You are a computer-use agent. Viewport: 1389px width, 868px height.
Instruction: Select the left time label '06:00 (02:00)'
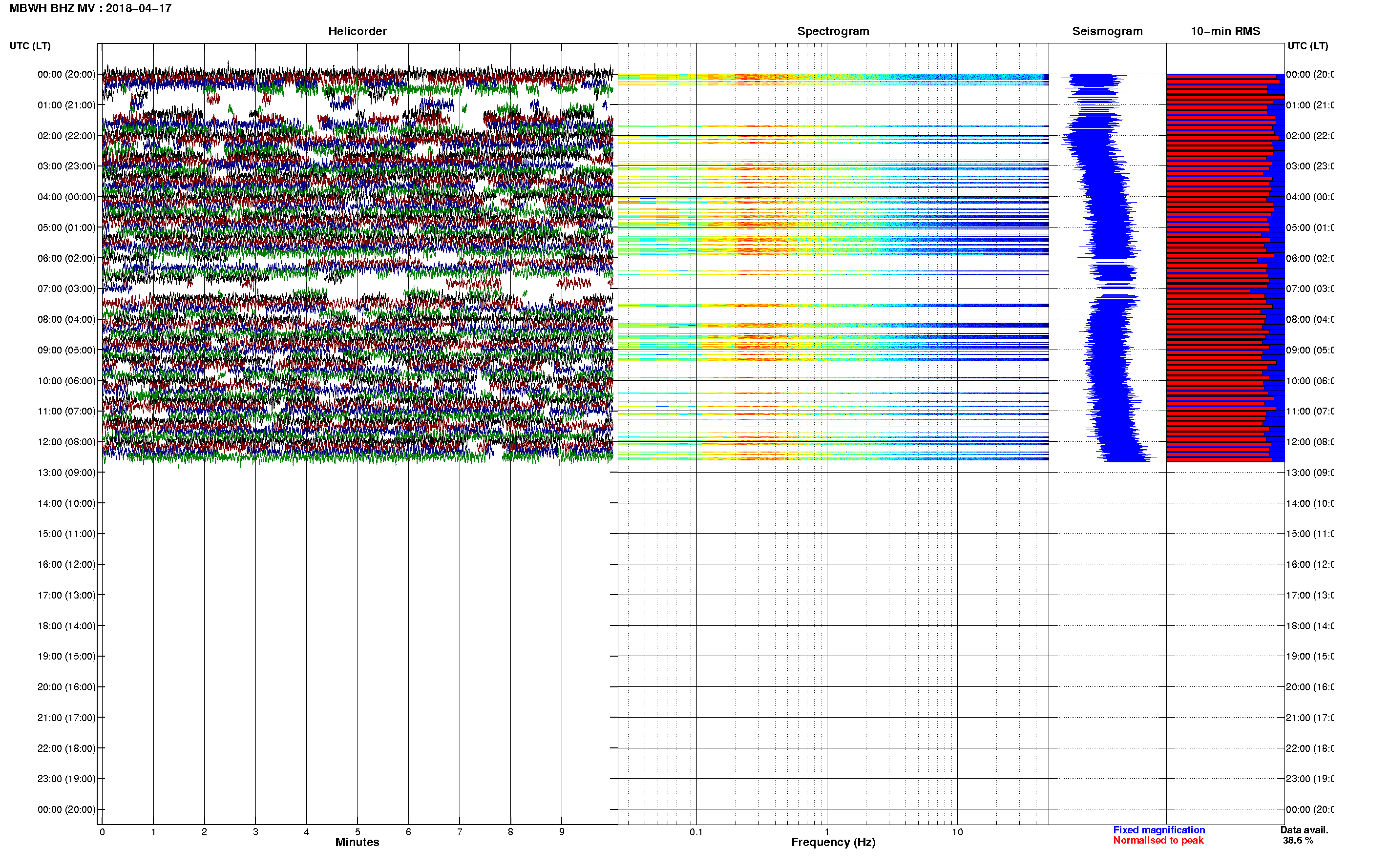[x=66, y=258]
